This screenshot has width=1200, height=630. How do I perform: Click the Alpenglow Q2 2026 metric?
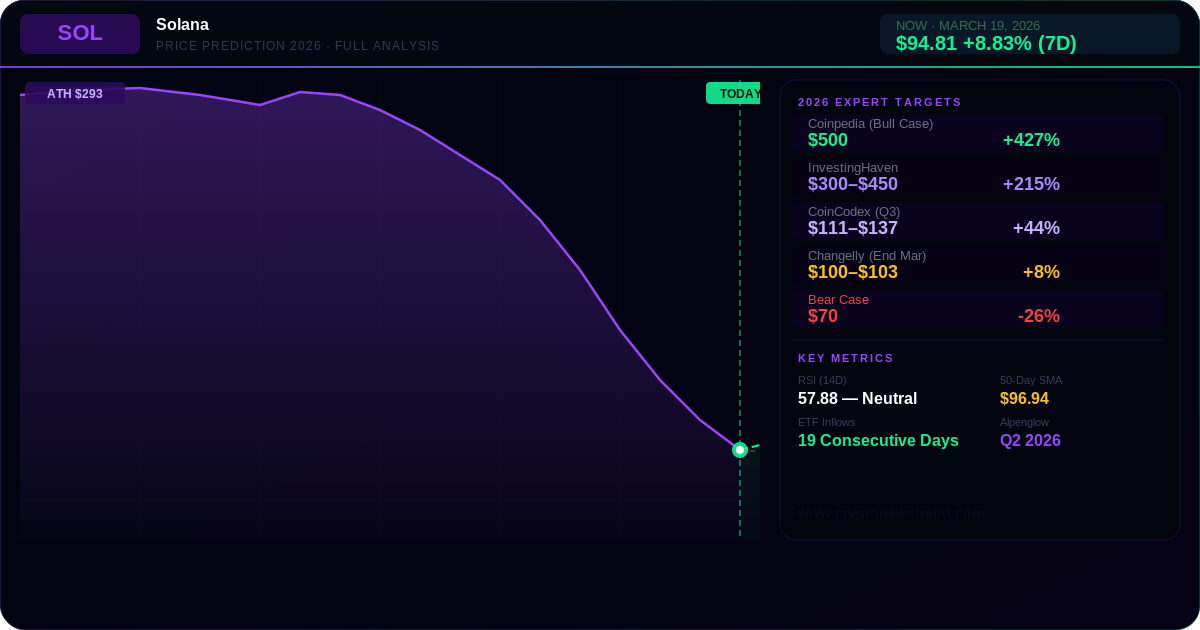click(1030, 441)
